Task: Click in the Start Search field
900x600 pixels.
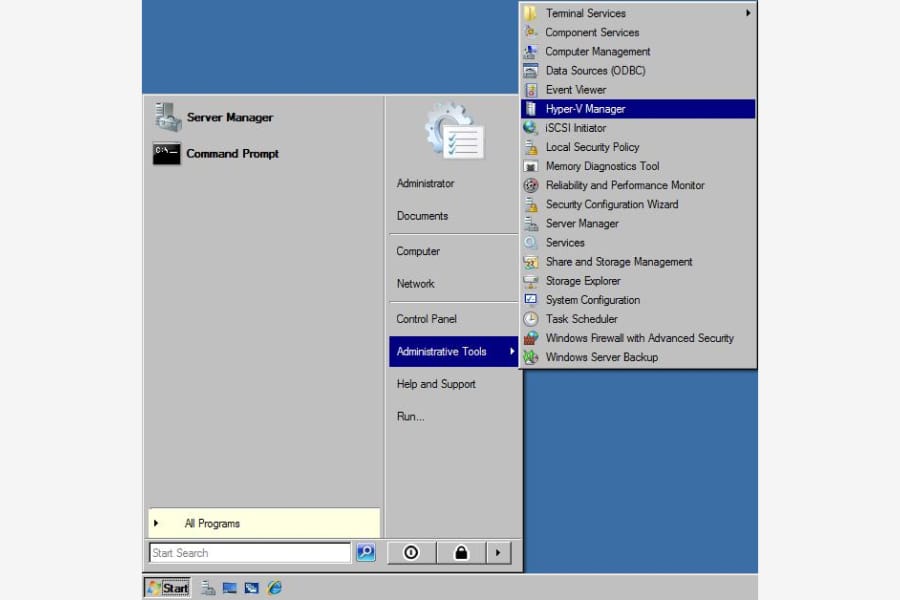Action: click(249, 553)
